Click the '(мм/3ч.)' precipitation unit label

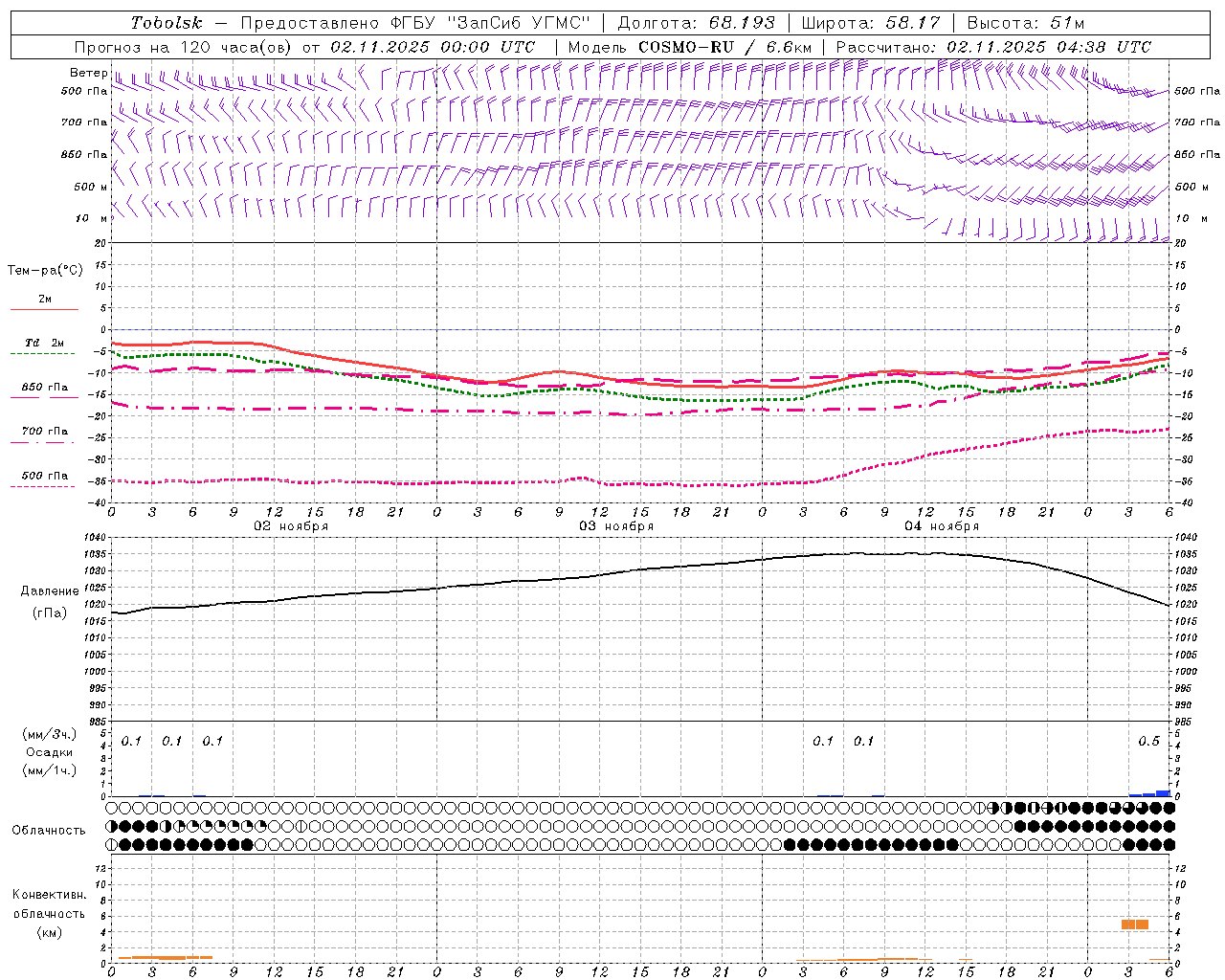[x=50, y=734]
